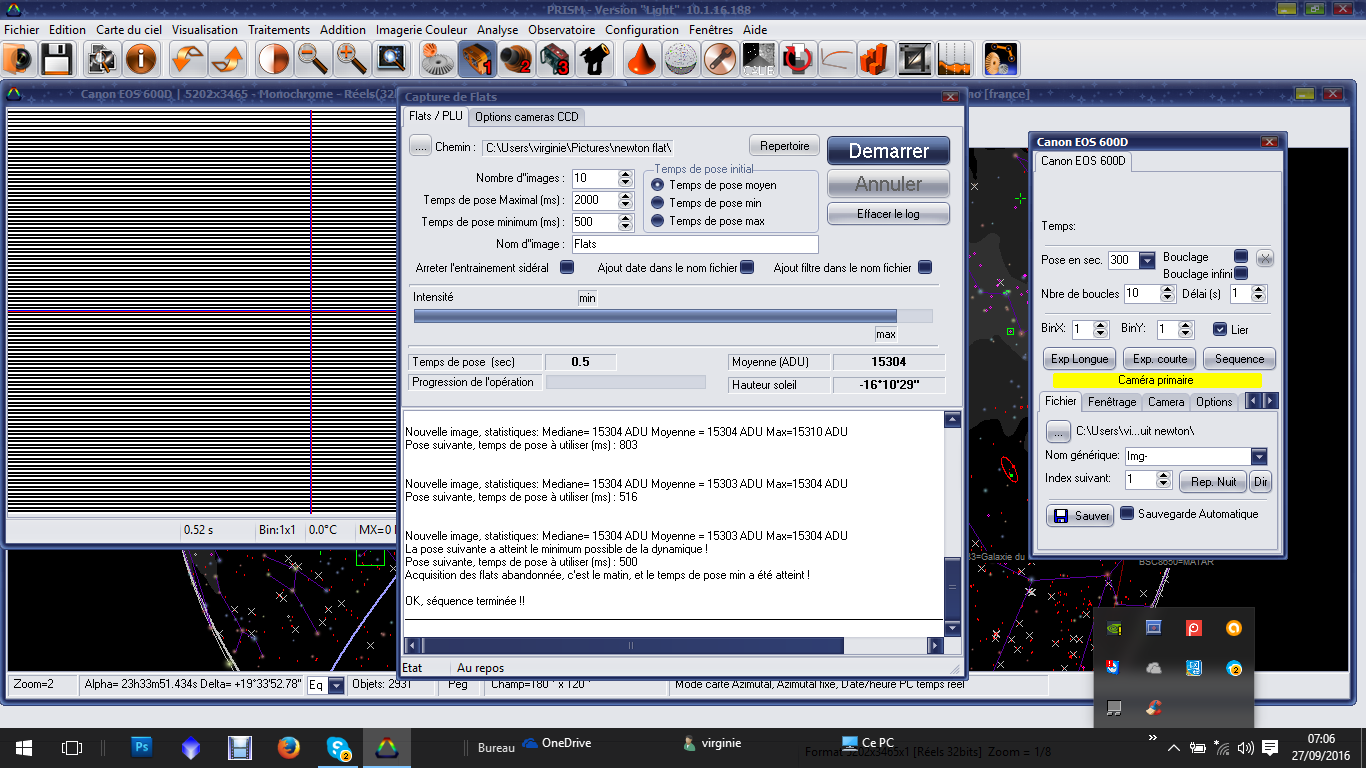This screenshot has width=1366, height=768.
Task: Uncheck the 'Lier' binning checkbox
Action: click(x=1219, y=329)
